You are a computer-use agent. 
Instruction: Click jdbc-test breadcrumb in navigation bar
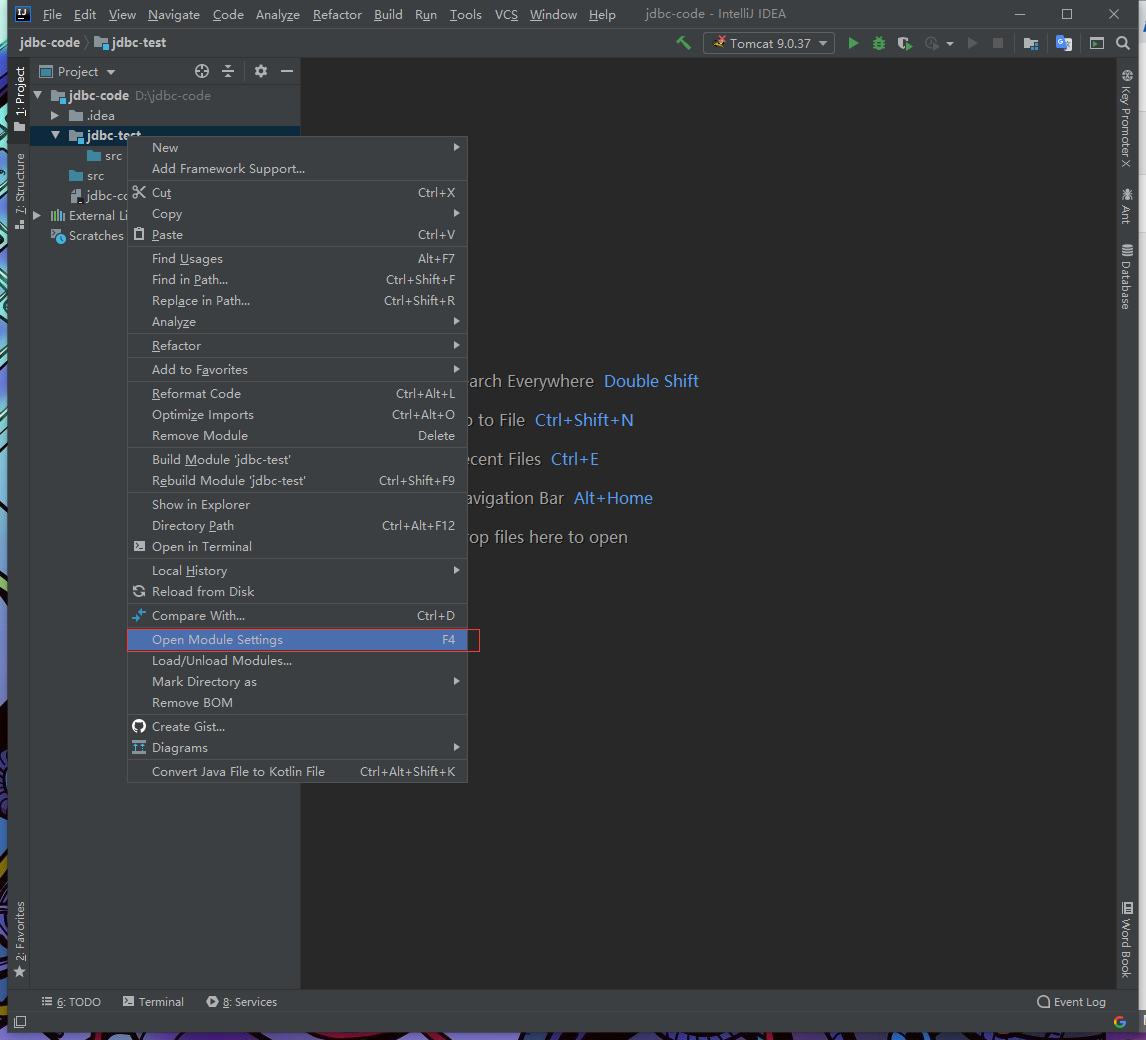(x=130, y=42)
